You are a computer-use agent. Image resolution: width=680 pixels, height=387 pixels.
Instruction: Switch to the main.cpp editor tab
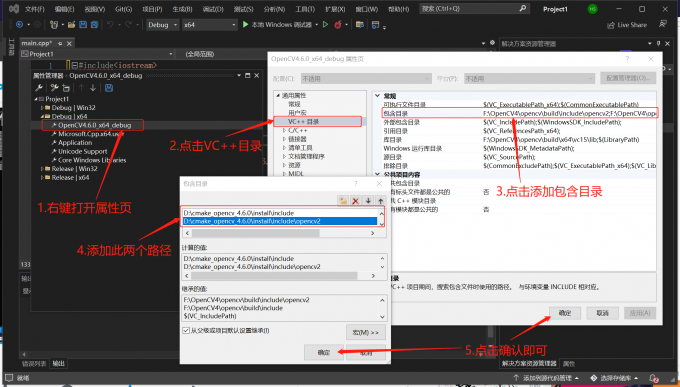[36, 43]
